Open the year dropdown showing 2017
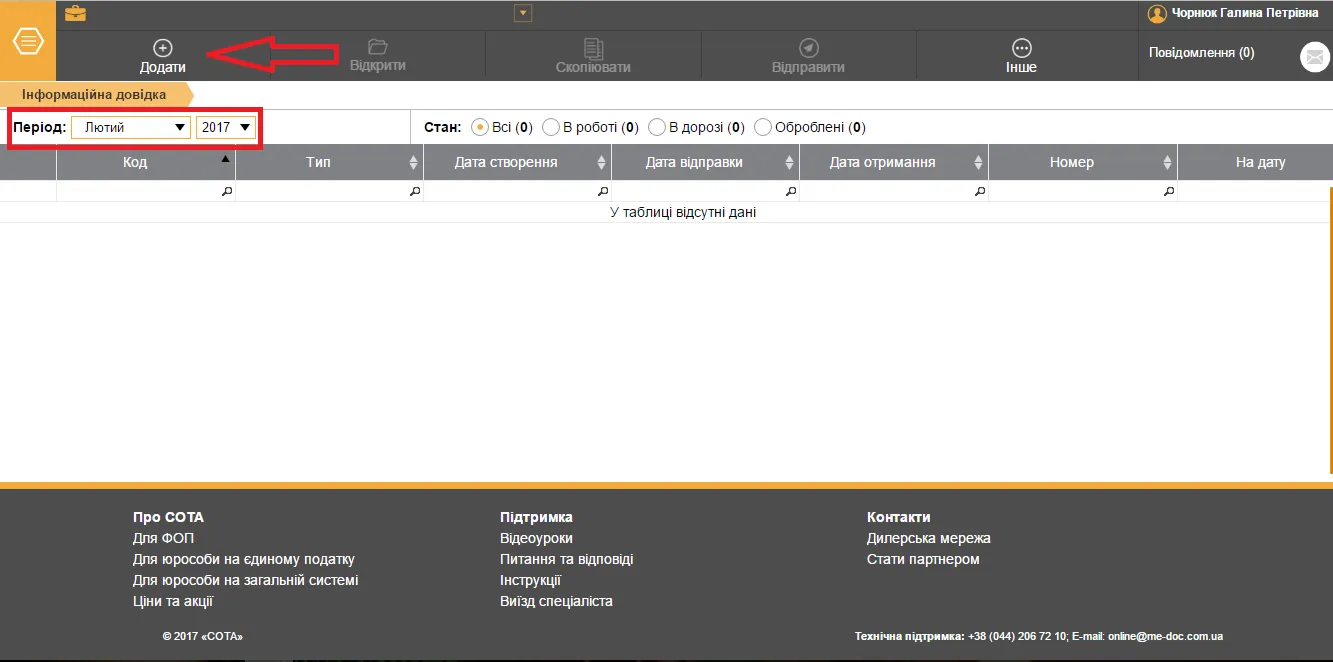This screenshot has height=662, width=1333. [x=226, y=127]
